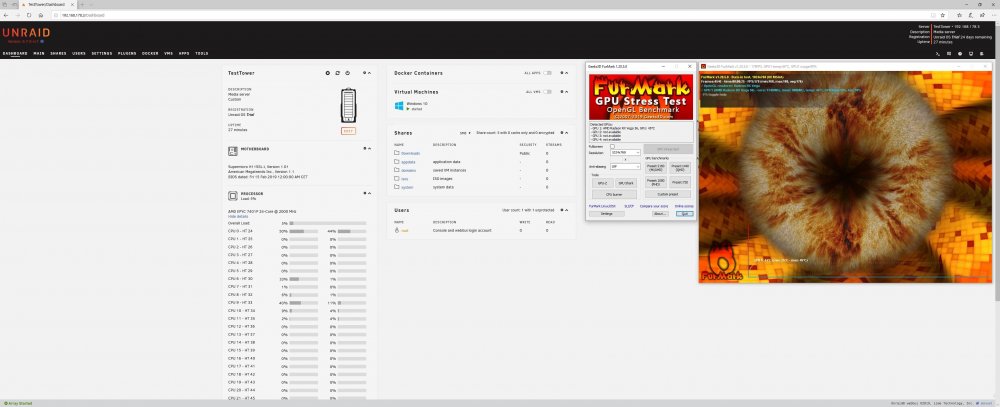Click the power-off icon in TestTower card

point(348,73)
